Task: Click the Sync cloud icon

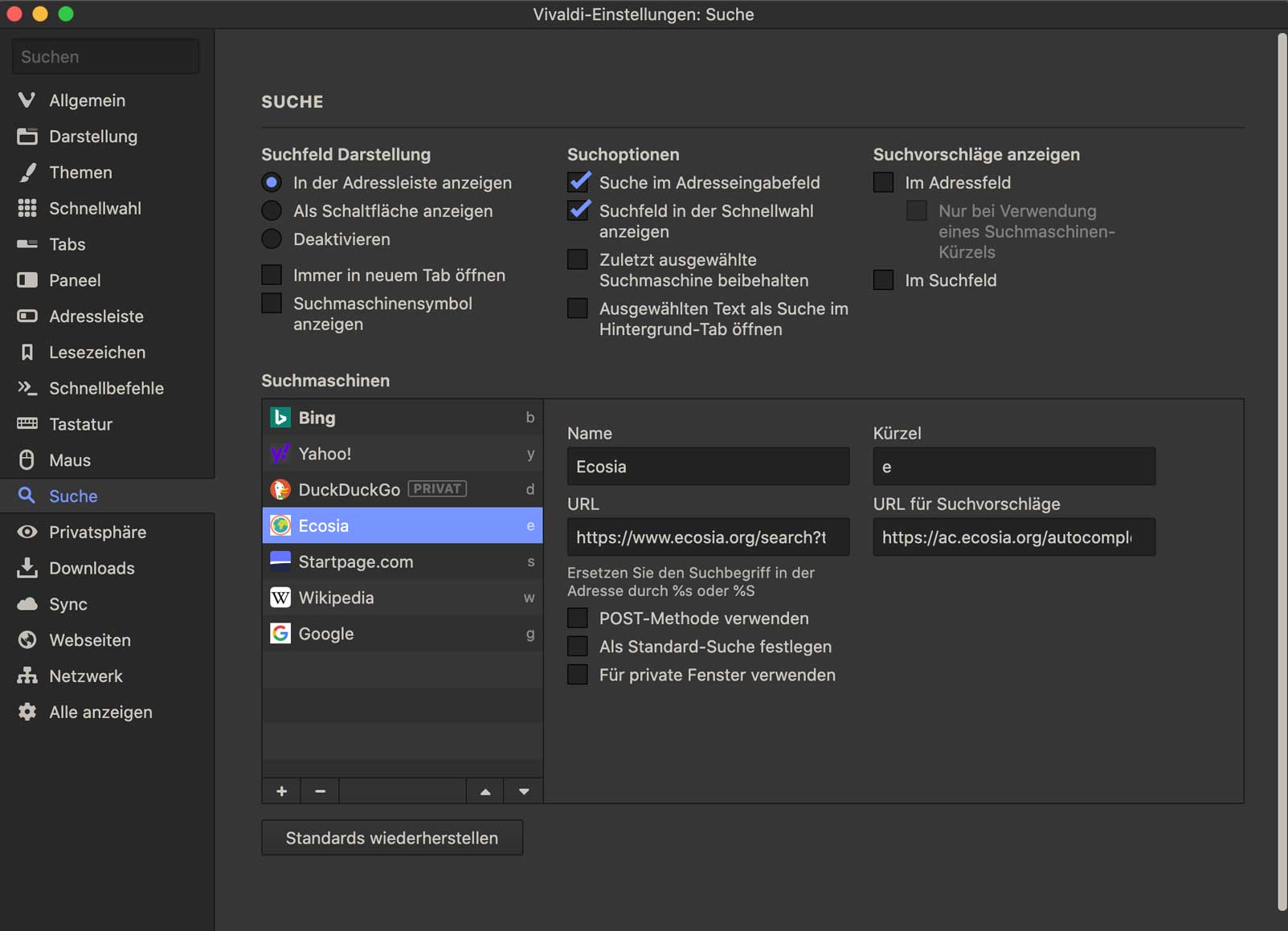Action: click(27, 603)
